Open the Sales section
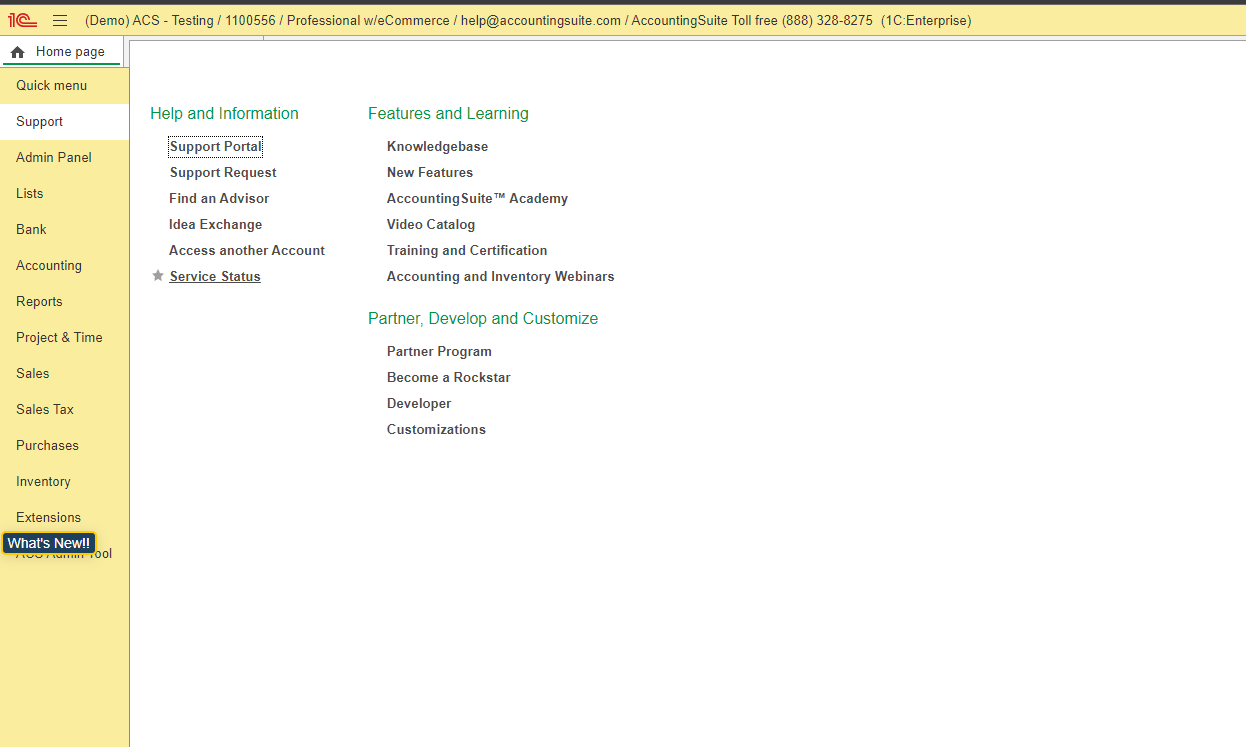This screenshot has height=747, width=1246. click(x=64, y=374)
